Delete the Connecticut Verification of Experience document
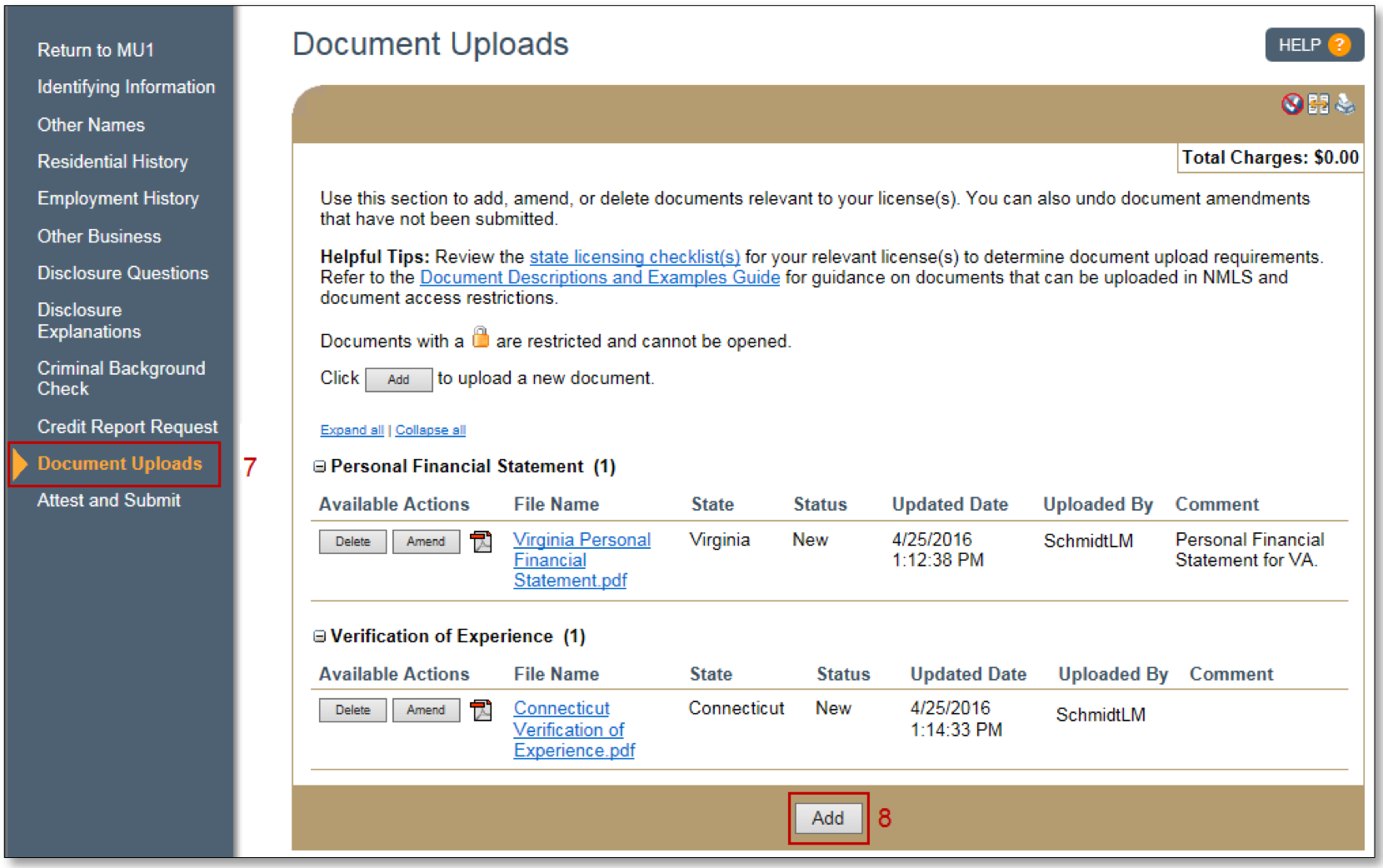The height and width of the screenshot is (868, 1383). click(x=352, y=710)
